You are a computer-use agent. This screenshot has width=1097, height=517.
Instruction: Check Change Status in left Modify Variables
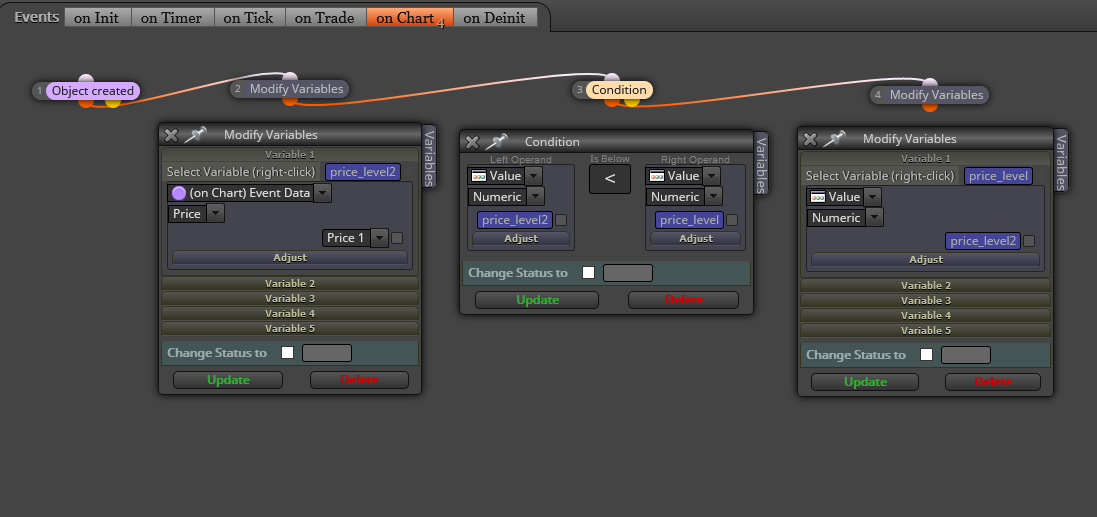pos(287,353)
